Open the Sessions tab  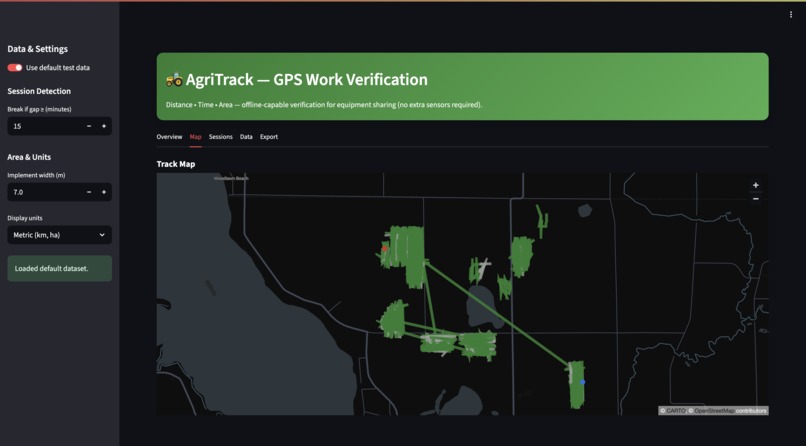click(221, 137)
